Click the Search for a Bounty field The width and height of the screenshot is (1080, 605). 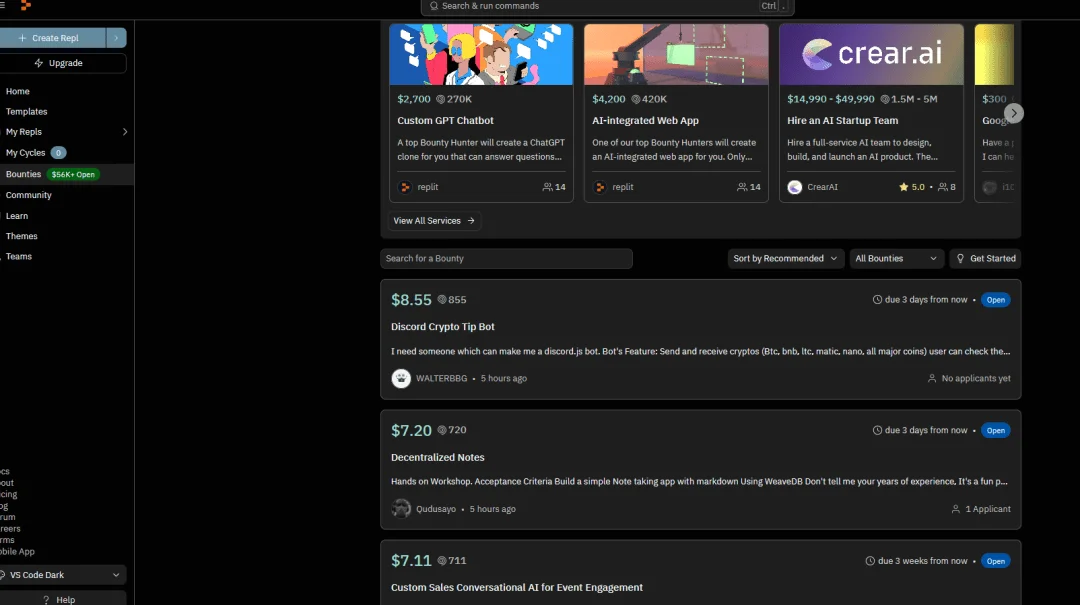pos(506,258)
